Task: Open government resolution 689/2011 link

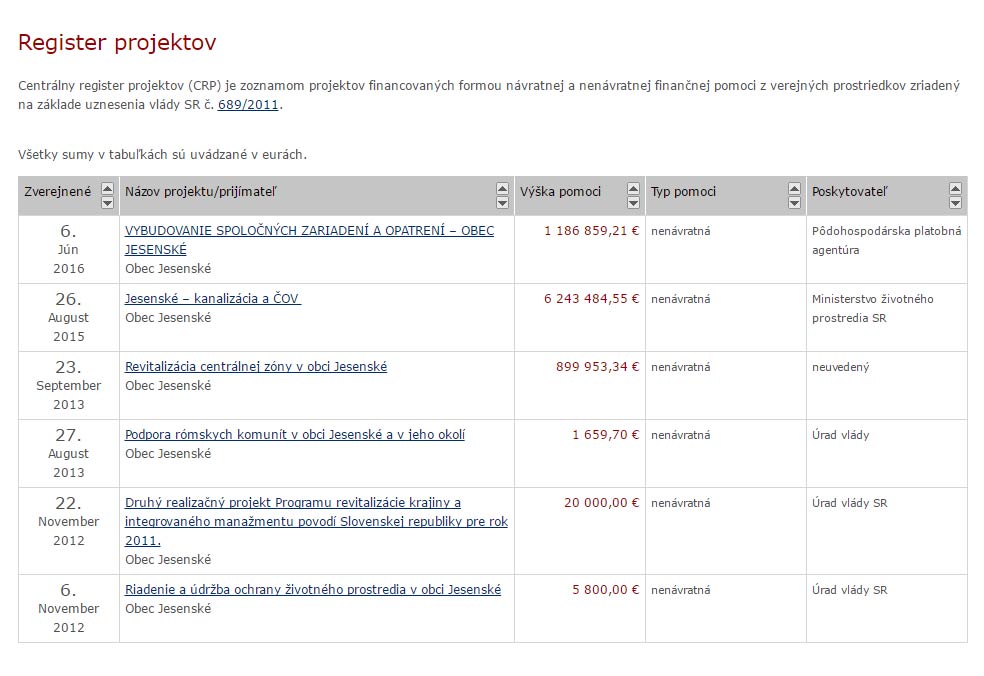Action: (248, 104)
